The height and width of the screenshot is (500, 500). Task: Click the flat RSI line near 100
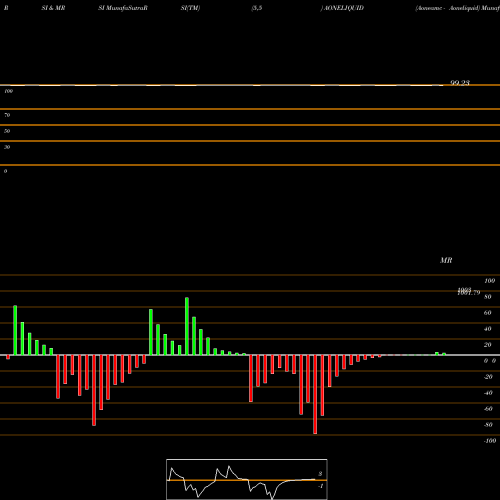[x=222, y=85]
